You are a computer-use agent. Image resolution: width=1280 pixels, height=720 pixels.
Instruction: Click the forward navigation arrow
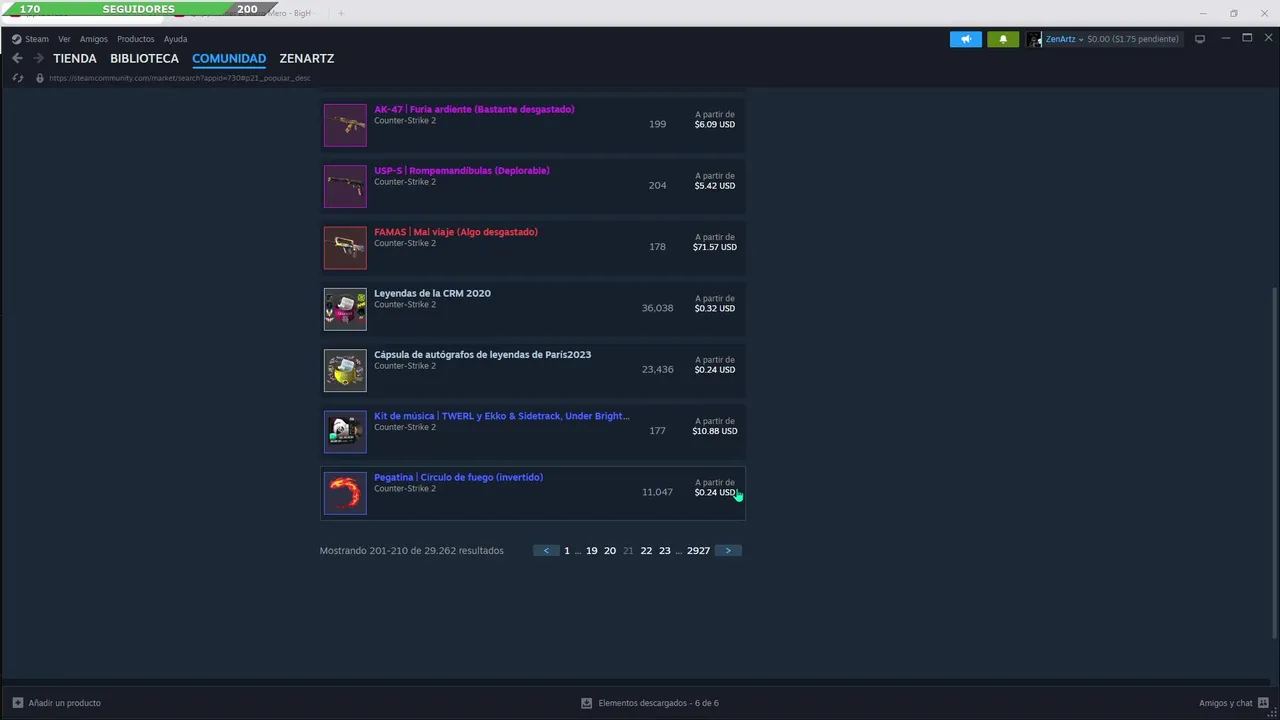coord(38,58)
